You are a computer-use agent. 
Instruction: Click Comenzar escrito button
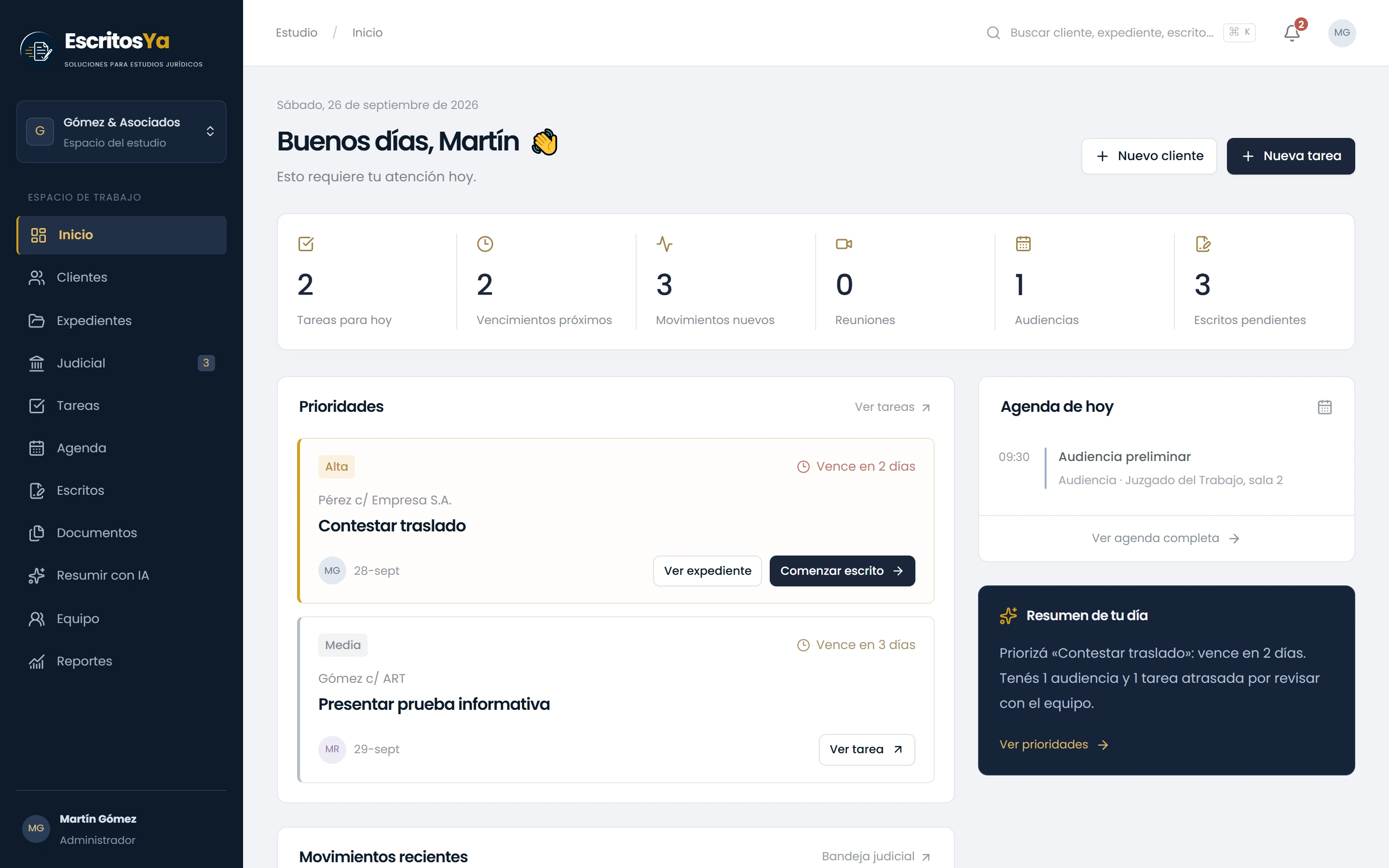tap(842, 570)
